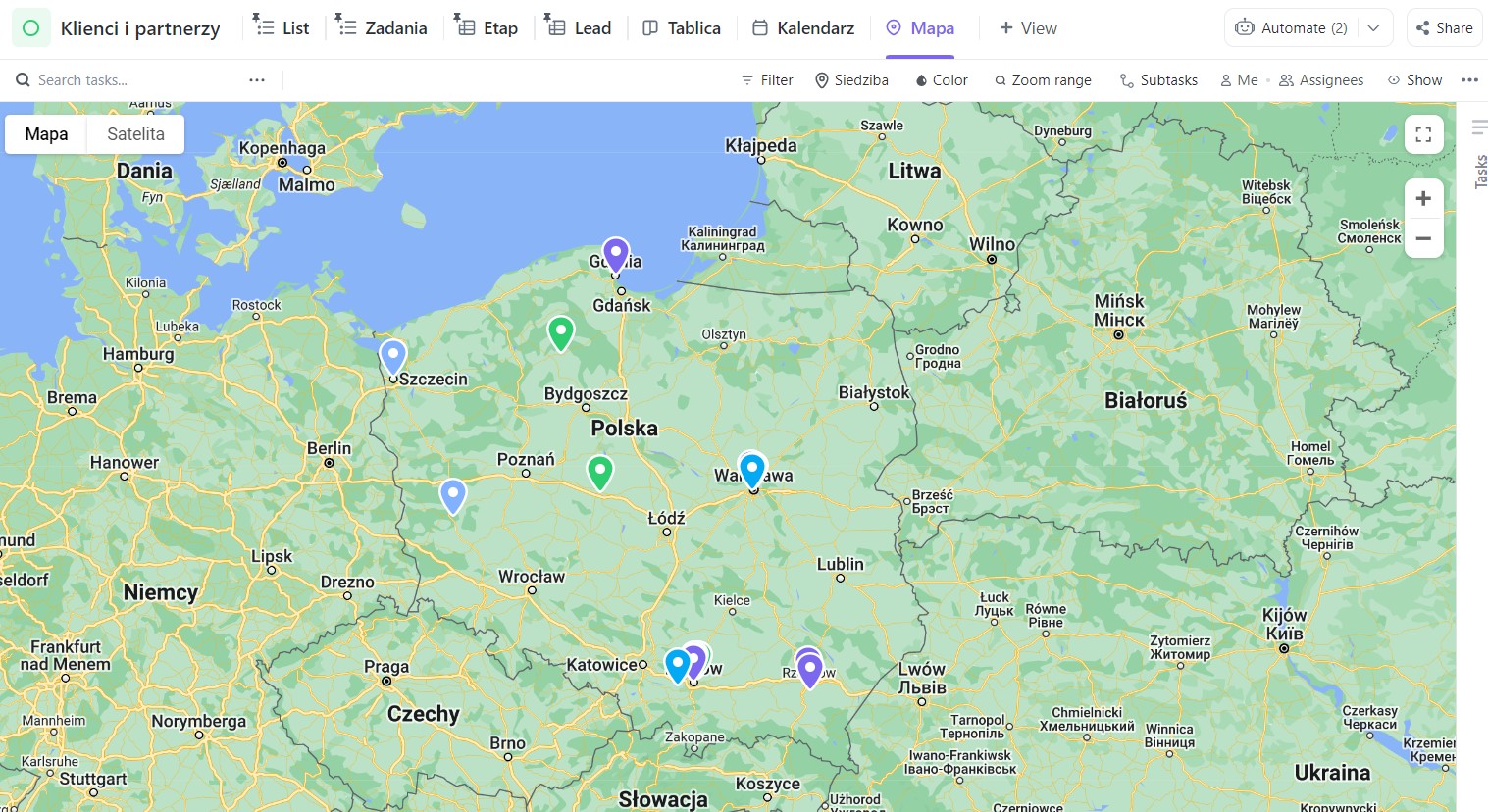Select the Mapa map type
The image size is (1488, 812).
(46, 134)
